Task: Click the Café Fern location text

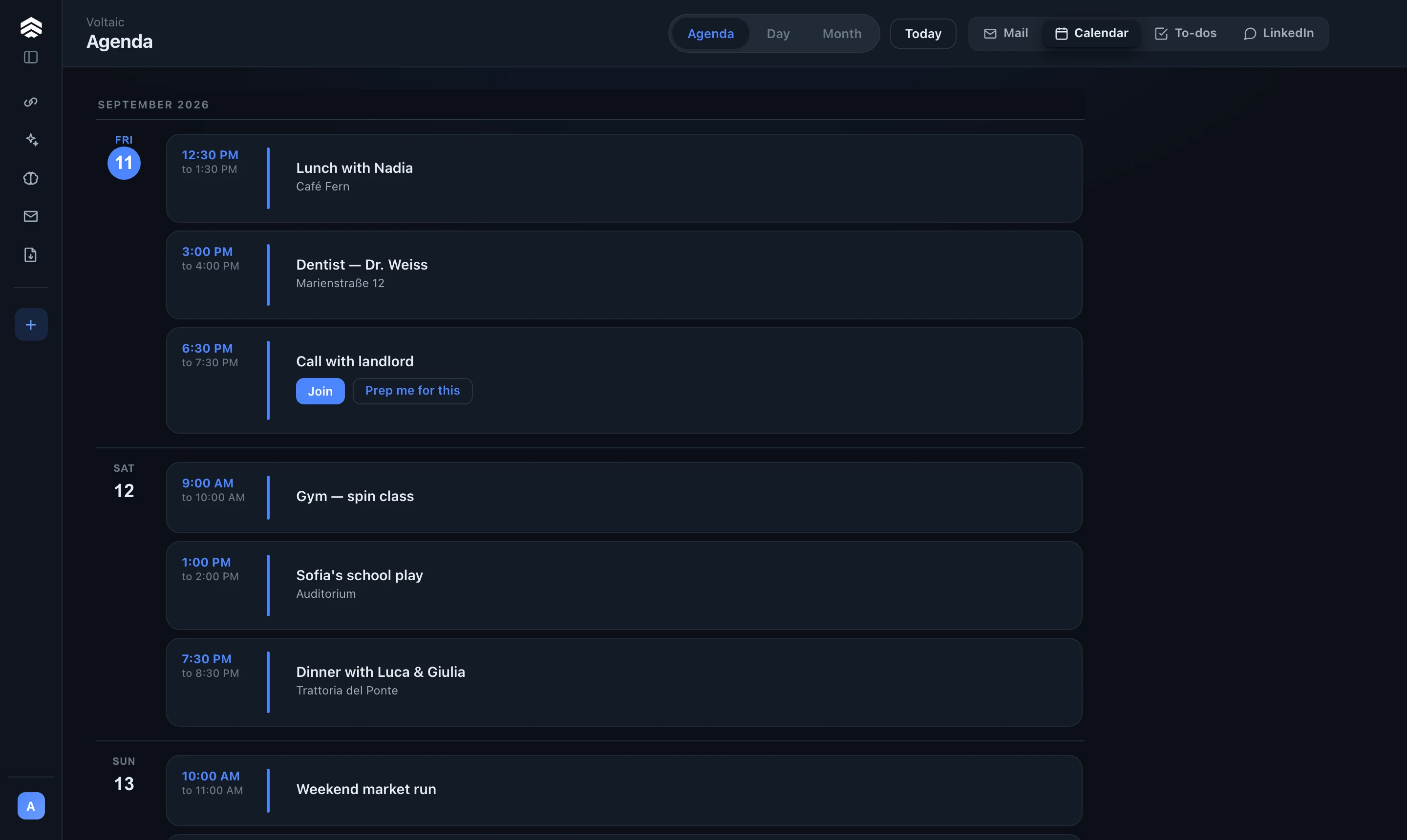Action: coord(322,187)
